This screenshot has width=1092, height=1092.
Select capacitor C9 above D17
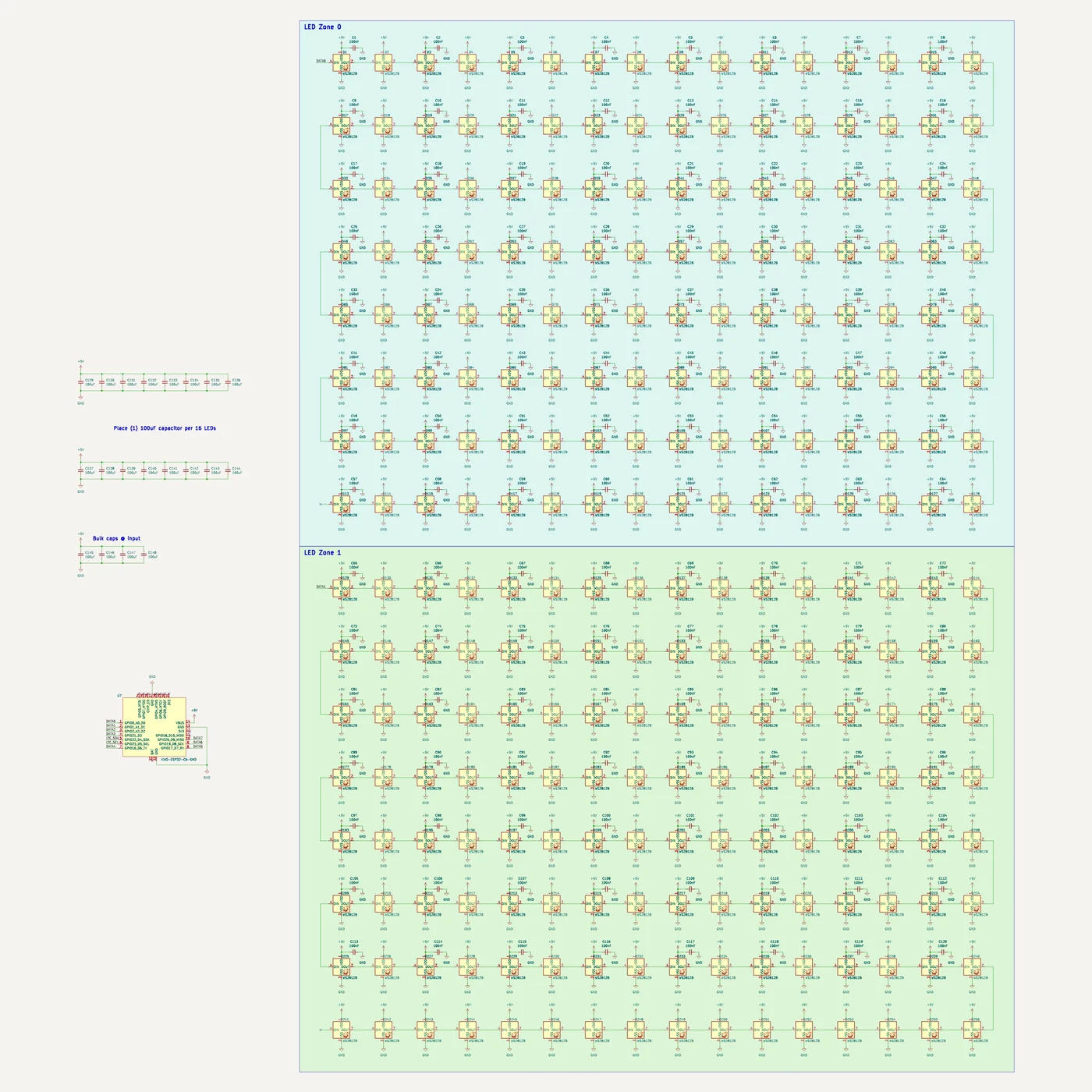(x=355, y=111)
